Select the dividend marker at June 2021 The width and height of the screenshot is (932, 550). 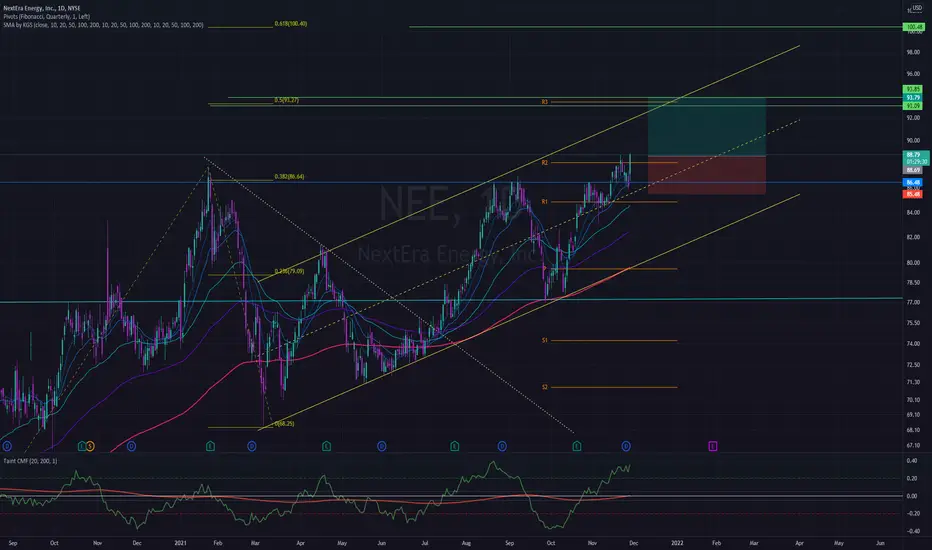pyautogui.click(x=382, y=446)
